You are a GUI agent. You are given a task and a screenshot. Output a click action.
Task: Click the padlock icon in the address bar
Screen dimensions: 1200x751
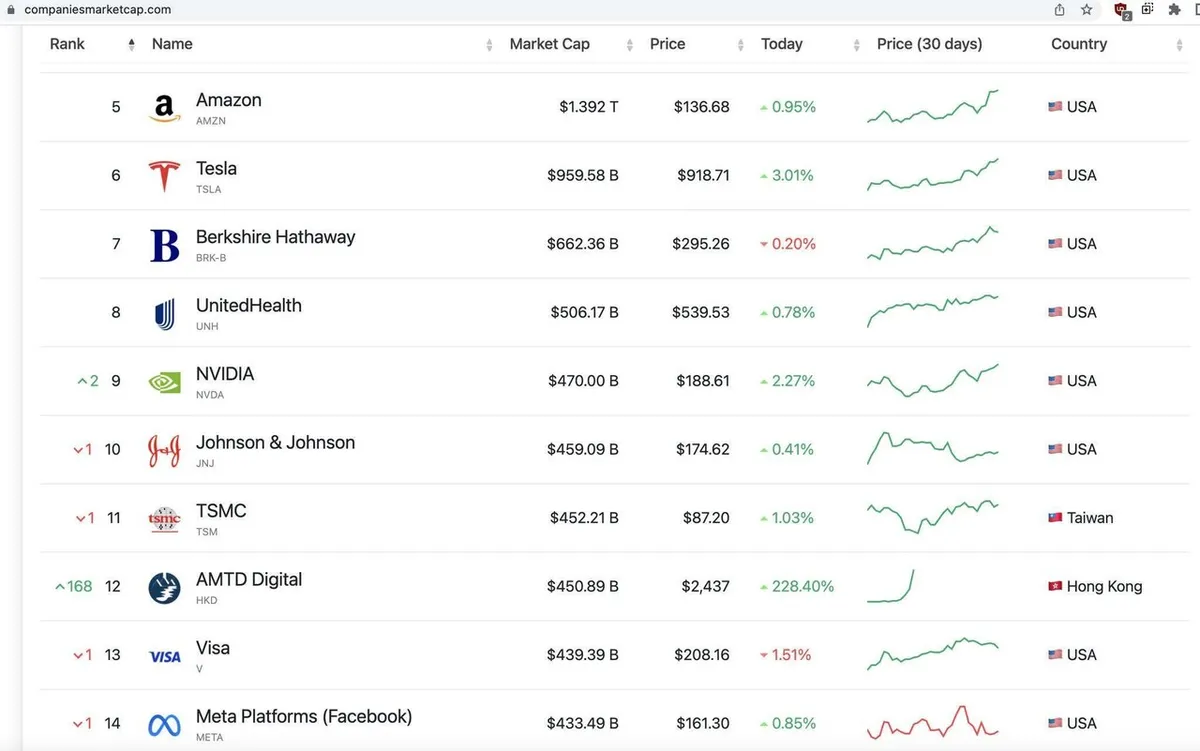tap(13, 9)
